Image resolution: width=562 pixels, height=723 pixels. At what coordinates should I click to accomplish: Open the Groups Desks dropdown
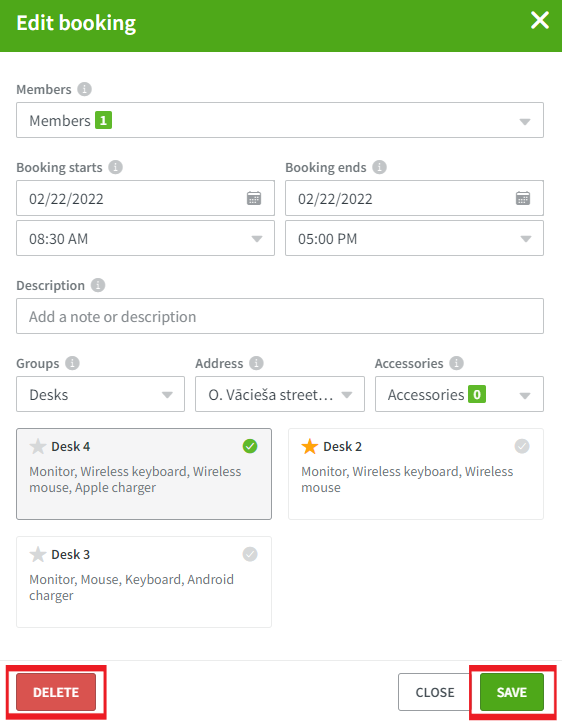coord(101,394)
